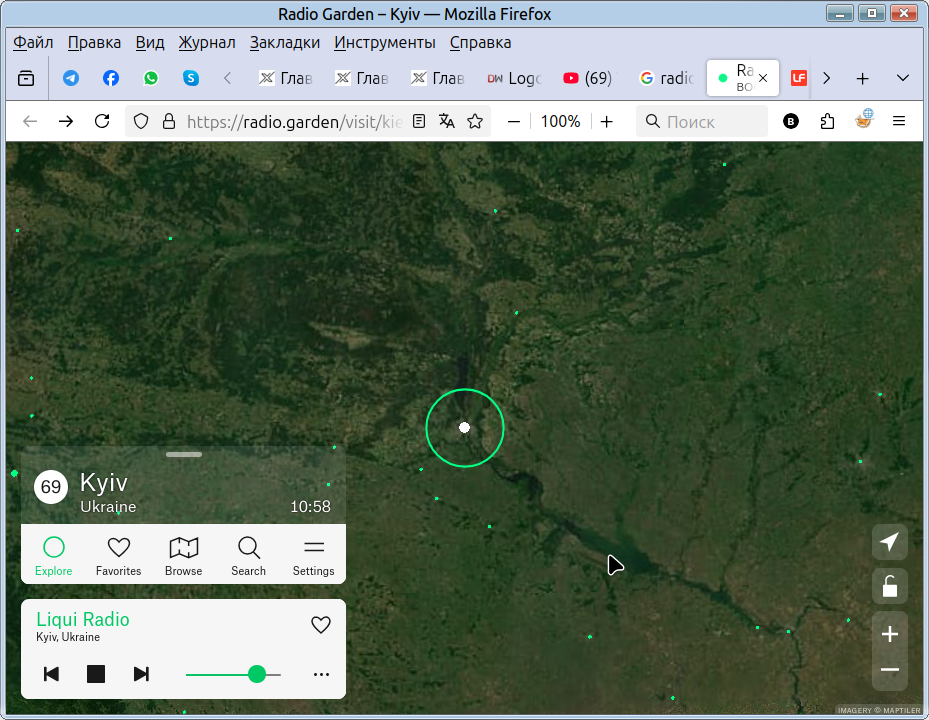Screen dimensions: 929x720
Task: Open the Справка menu
Action: pos(480,43)
